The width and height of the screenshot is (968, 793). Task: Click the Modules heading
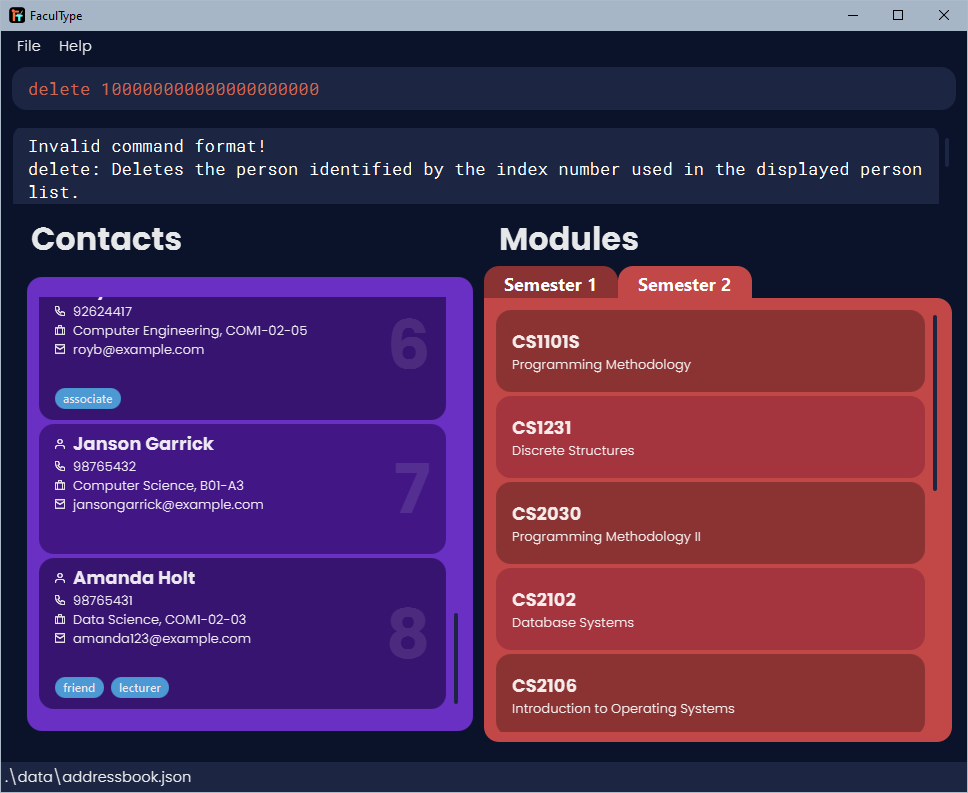tap(569, 239)
